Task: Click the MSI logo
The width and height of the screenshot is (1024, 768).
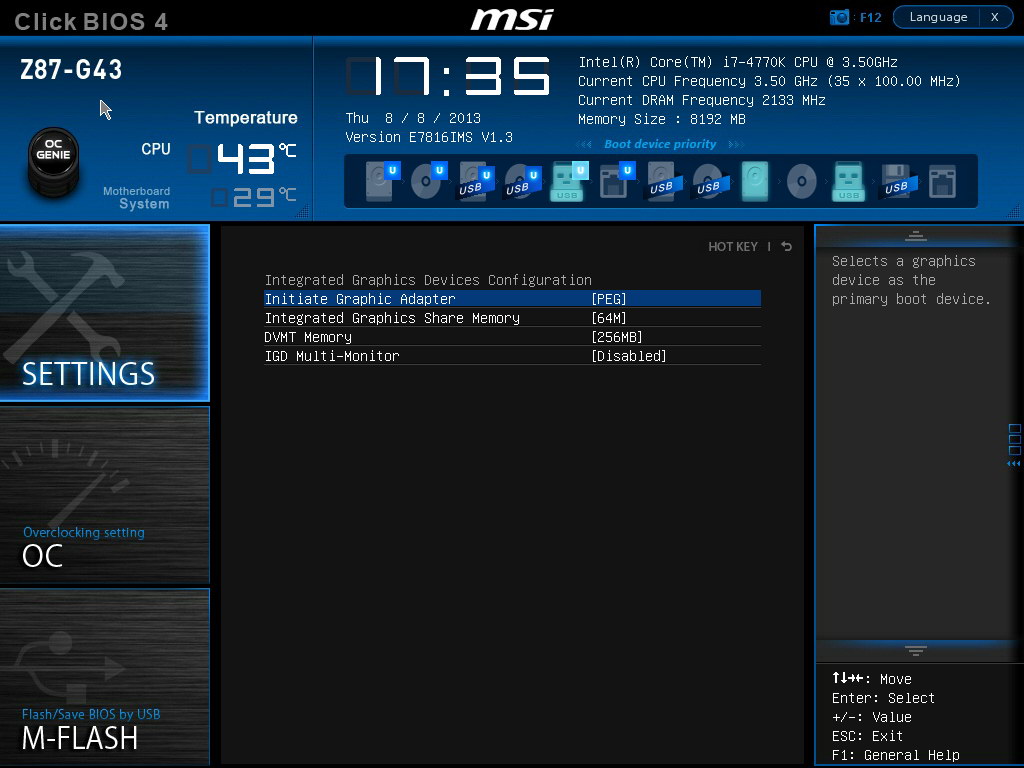Action: click(x=512, y=19)
